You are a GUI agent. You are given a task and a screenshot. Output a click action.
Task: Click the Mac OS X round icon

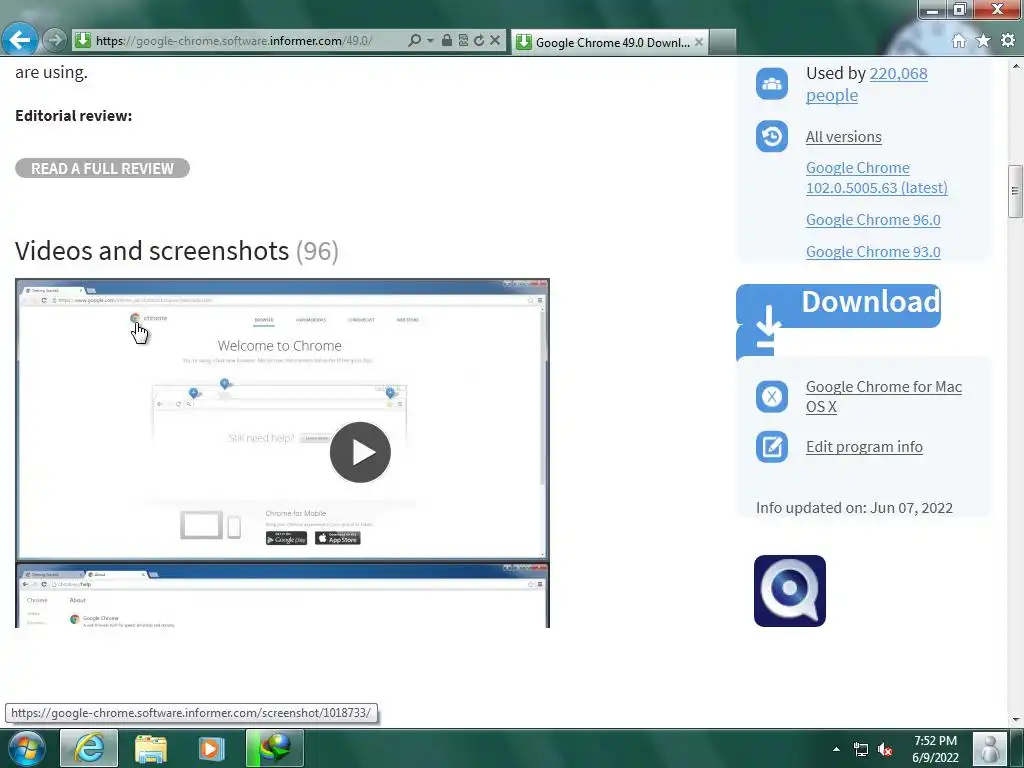point(772,396)
